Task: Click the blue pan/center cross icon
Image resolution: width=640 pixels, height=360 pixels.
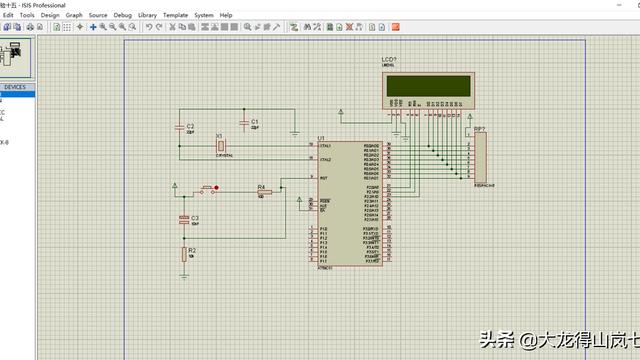Action: tap(93, 27)
